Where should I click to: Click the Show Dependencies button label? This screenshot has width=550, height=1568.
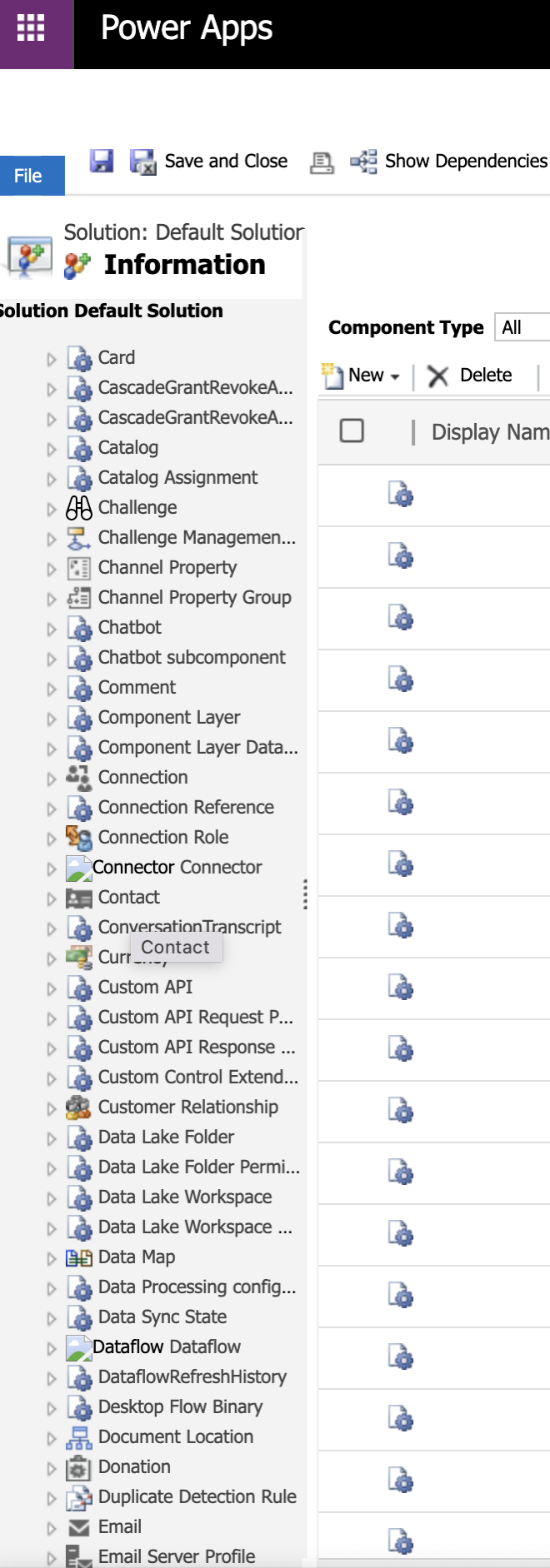click(466, 161)
